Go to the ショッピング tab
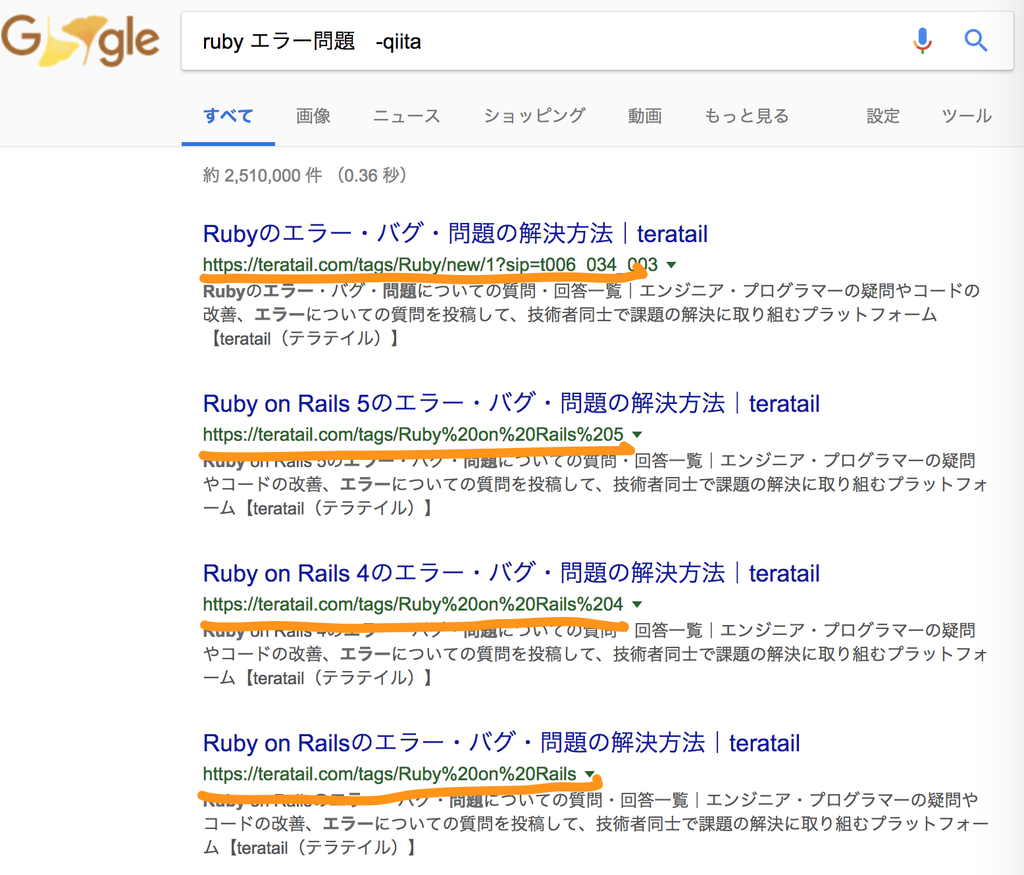1024x875 pixels. point(534,116)
